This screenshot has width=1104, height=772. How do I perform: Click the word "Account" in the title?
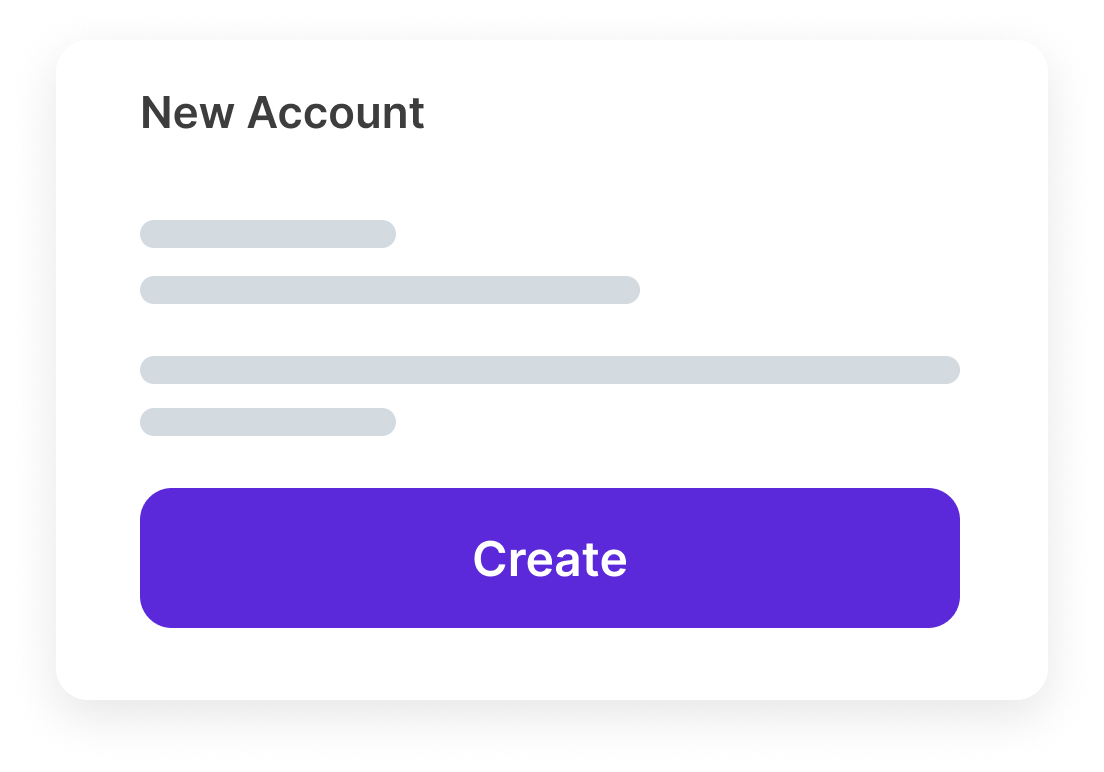336,113
